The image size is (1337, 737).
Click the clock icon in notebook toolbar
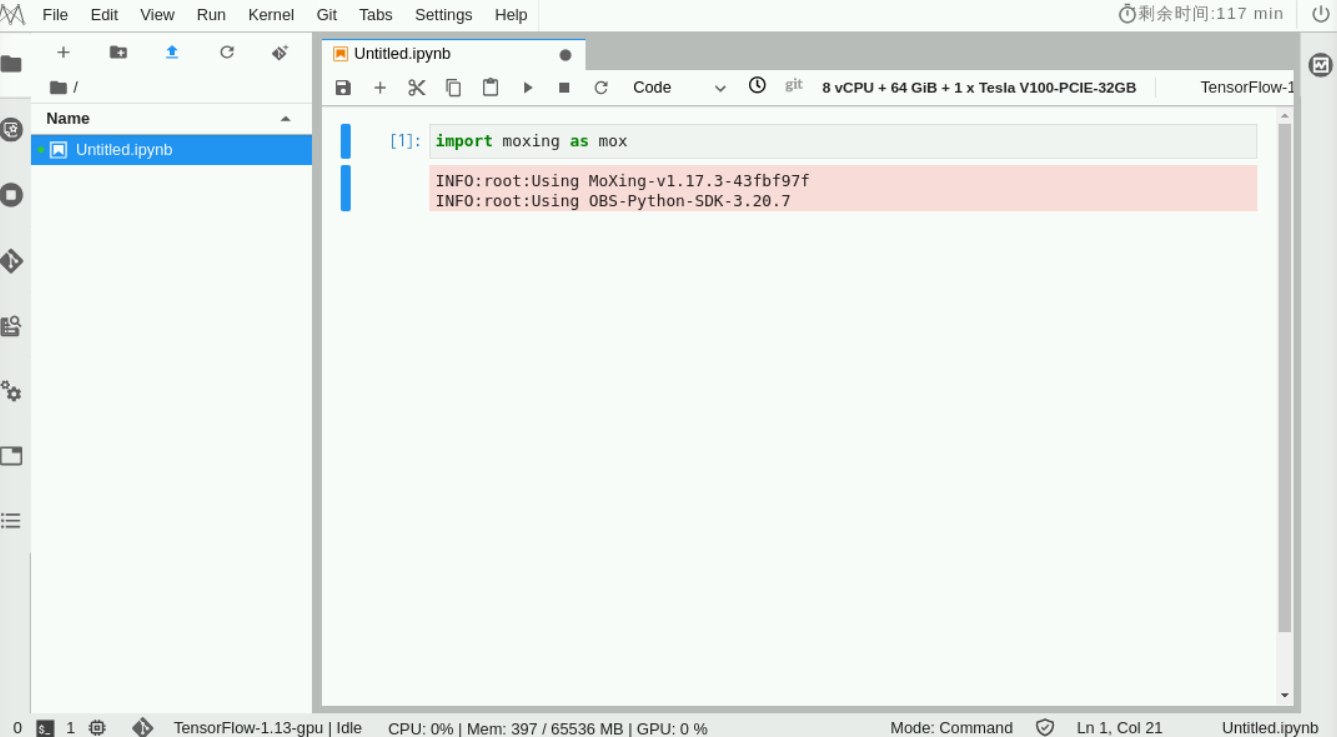pos(757,85)
